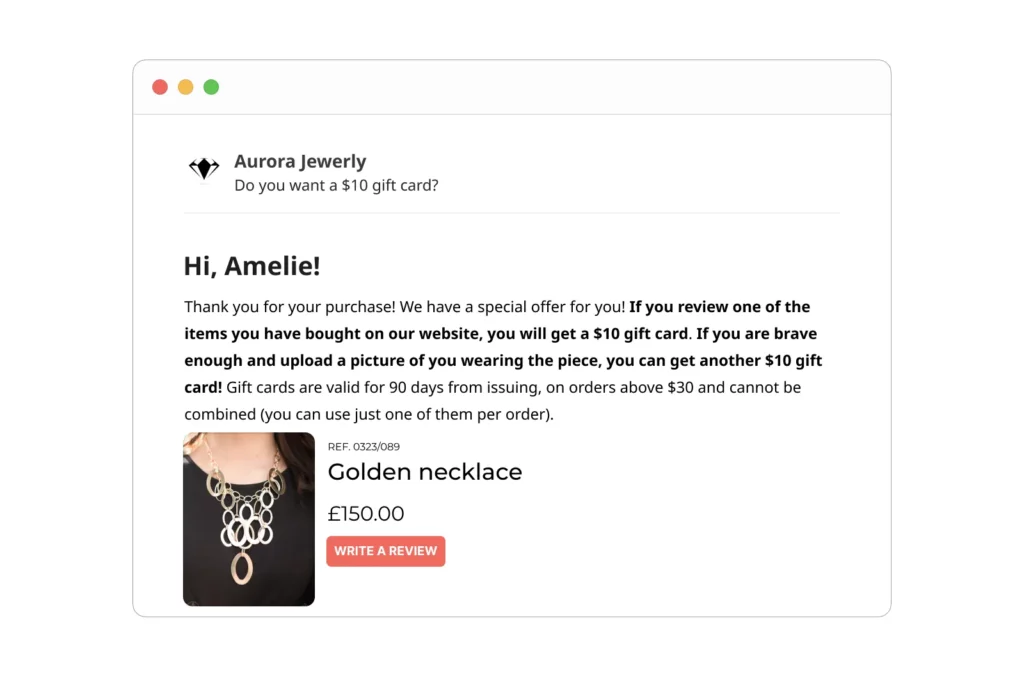This screenshot has height=678, width=1024.
Task: Click the sender name Aurora Jewerly
Action: coord(299,161)
